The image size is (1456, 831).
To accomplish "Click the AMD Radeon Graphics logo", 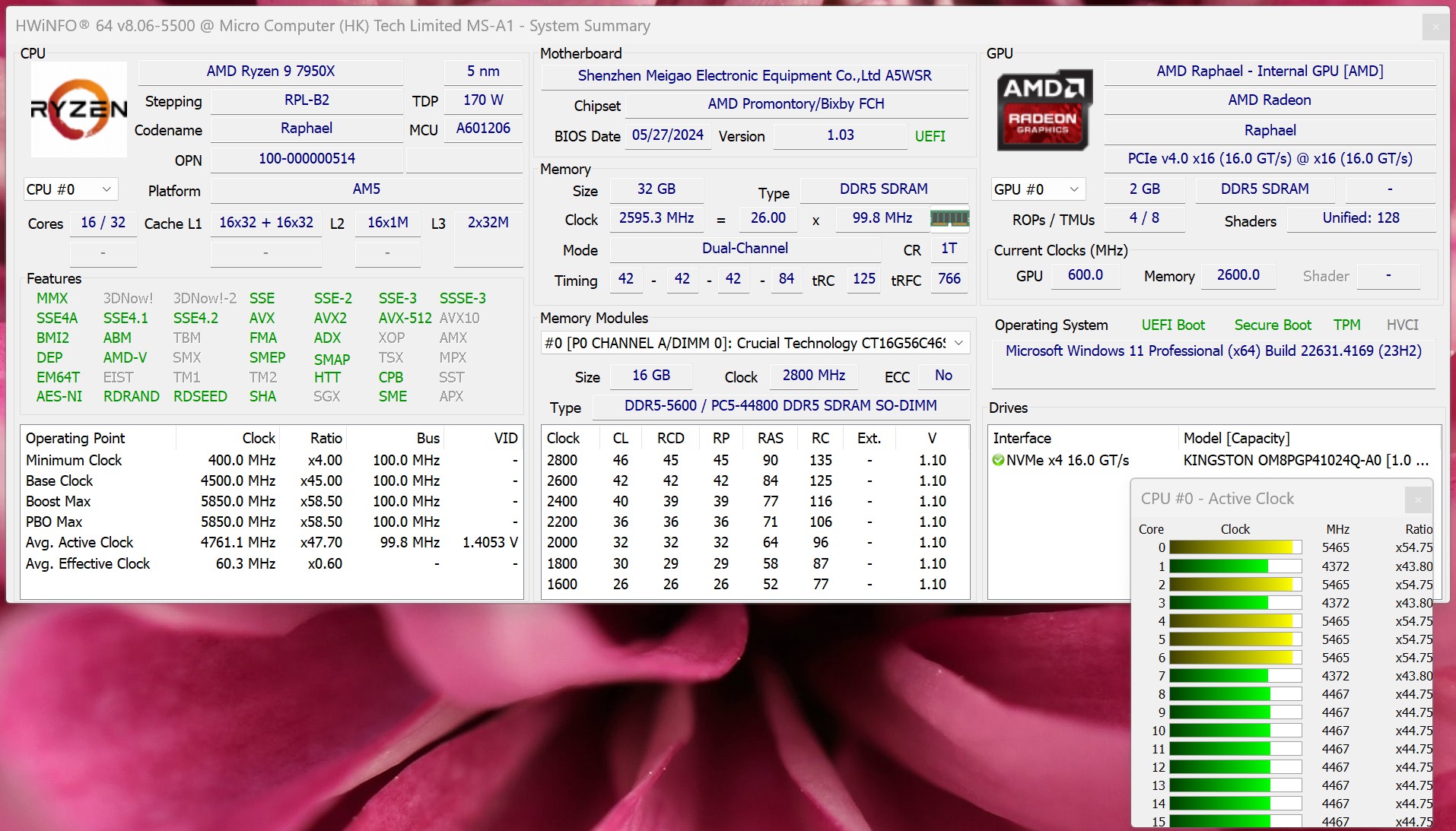I will pos(1044,109).
